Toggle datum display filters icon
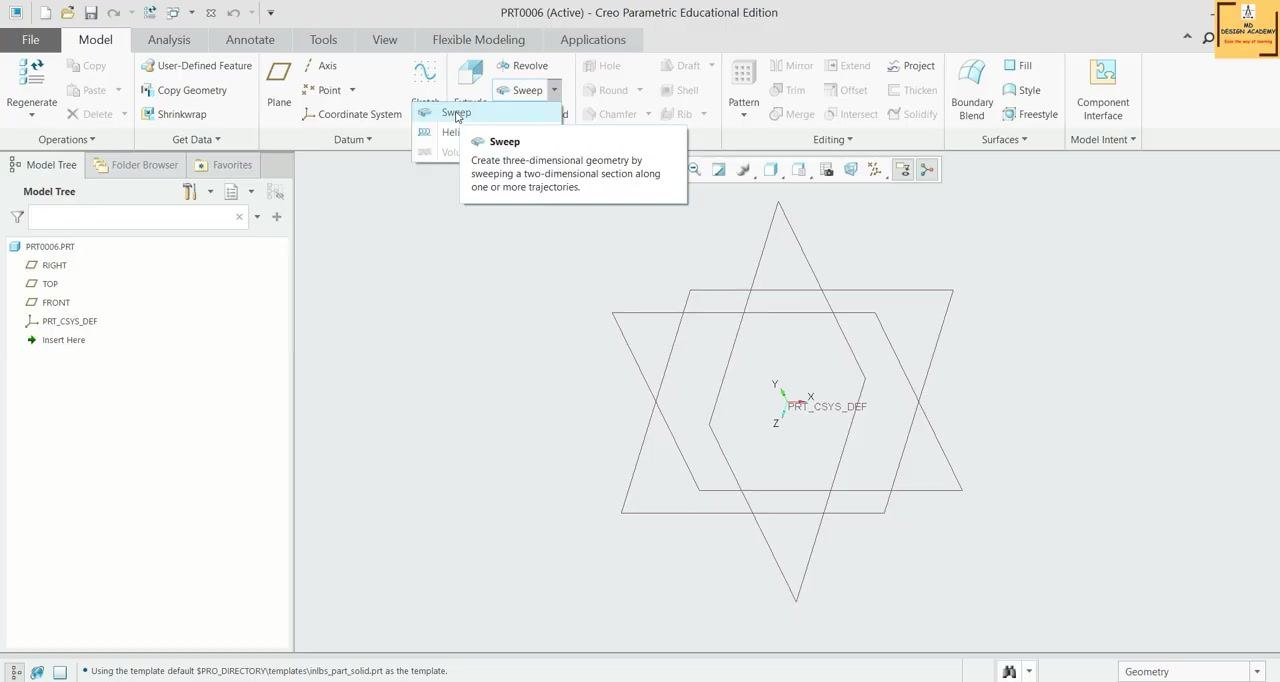The height and width of the screenshot is (682, 1280). click(875, 170)
